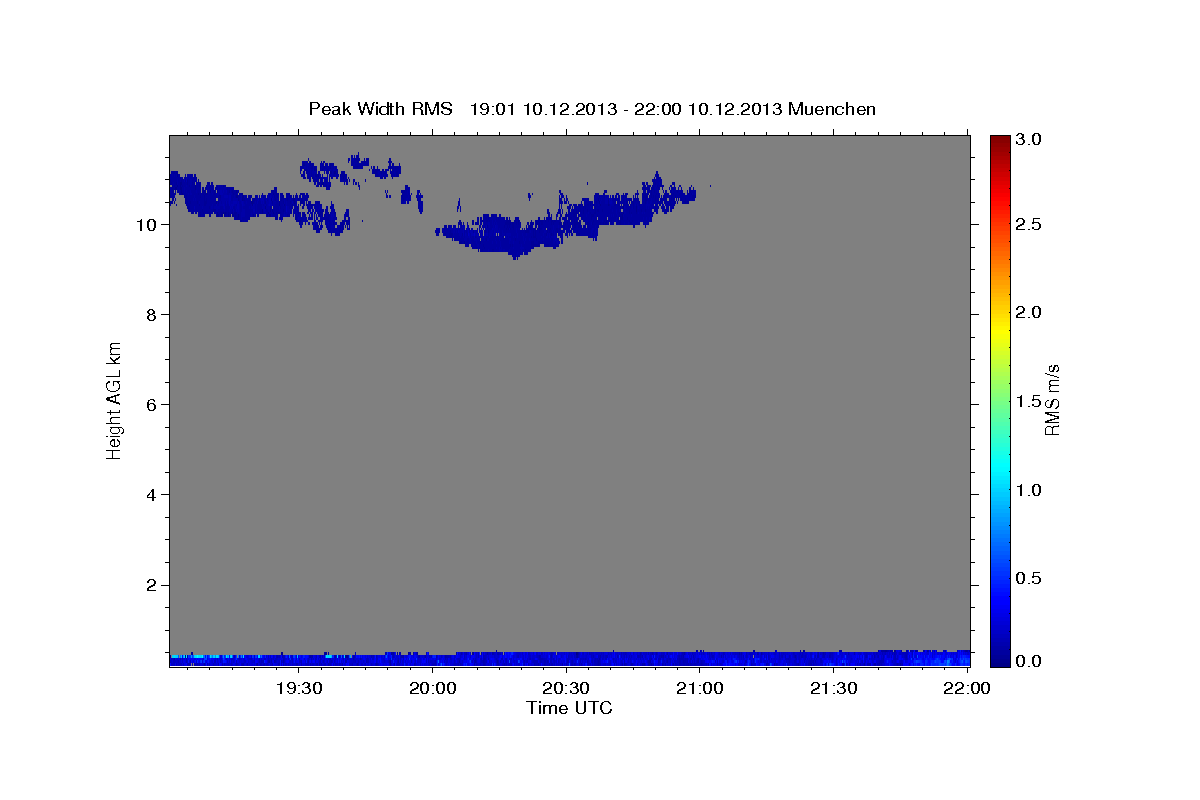Click the height tick label 8

click(153, 315)
